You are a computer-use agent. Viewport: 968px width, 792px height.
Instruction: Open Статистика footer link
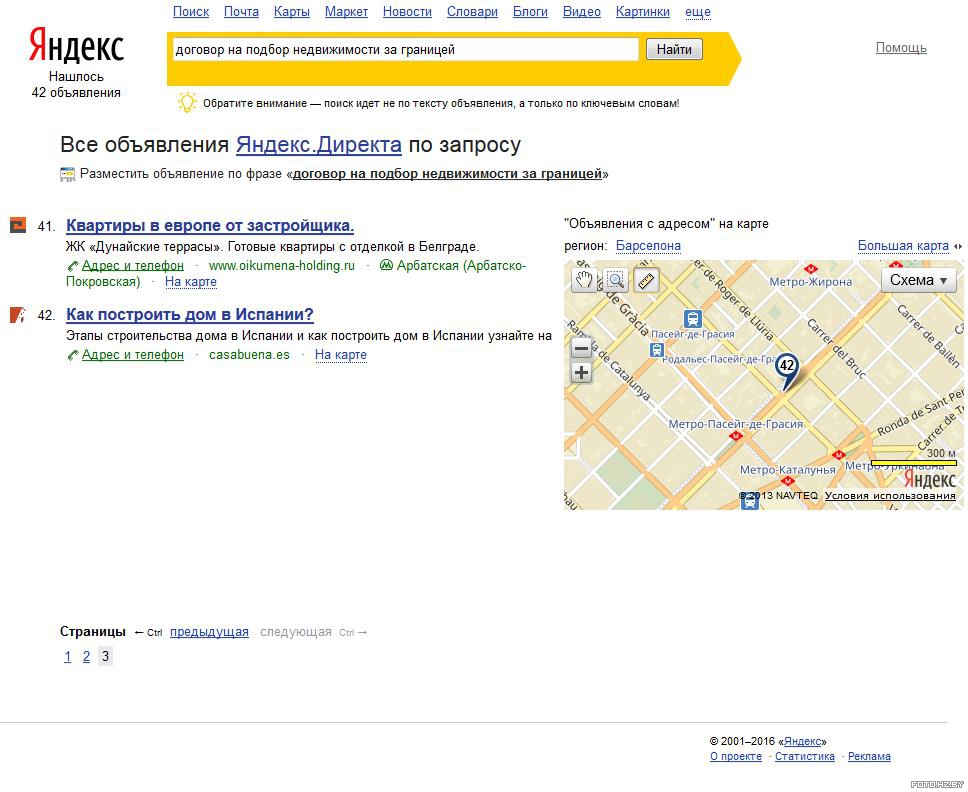pyautogui.click(x=804, y=757)
